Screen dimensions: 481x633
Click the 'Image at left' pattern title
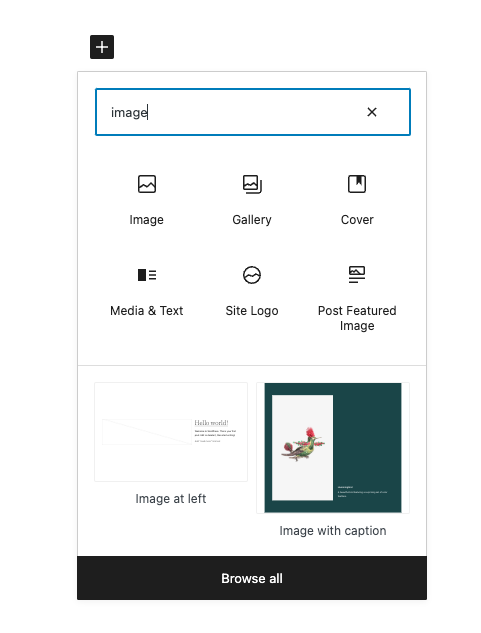click(x=171, y=499)
